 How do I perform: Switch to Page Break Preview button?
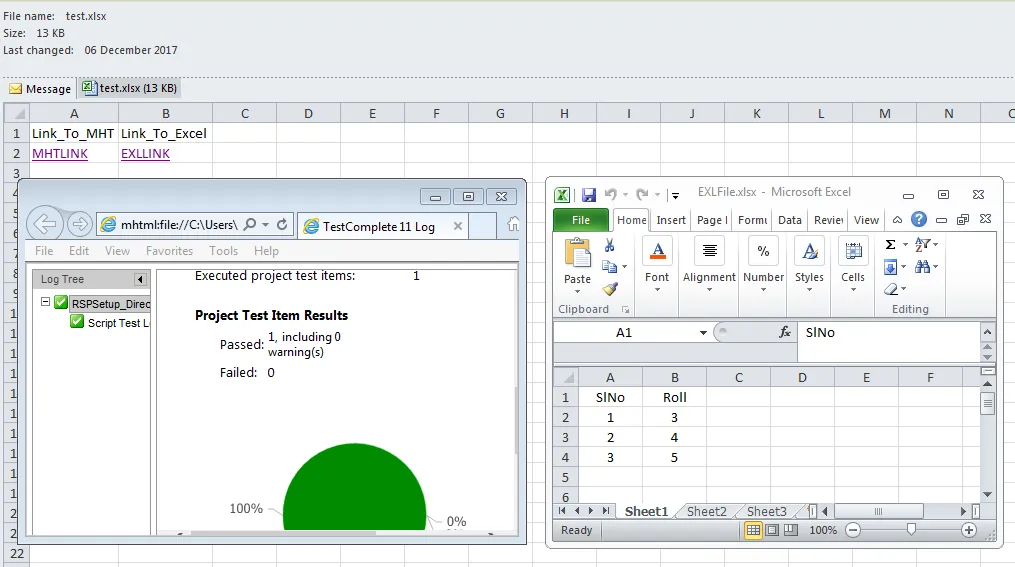click(791, 530)
